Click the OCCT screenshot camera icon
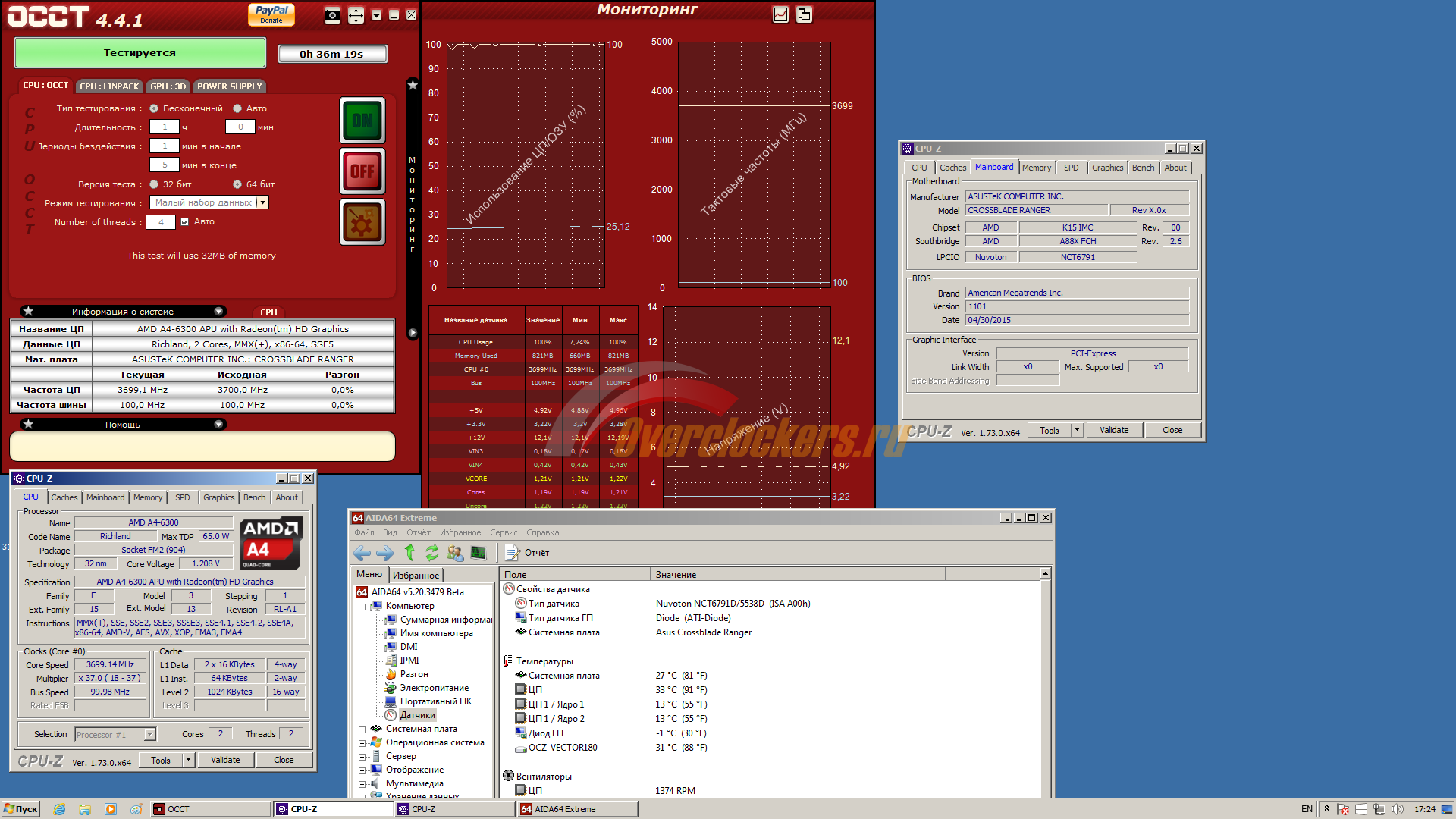Viewport: 1456px width, 819px height. click(332, 15)
